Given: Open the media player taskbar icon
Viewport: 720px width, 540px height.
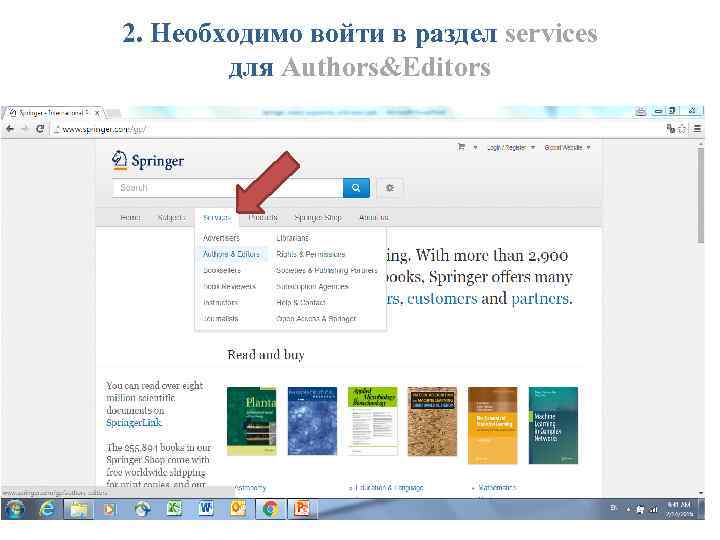Looking at the screenshot, I should click(x=109, y=509).
